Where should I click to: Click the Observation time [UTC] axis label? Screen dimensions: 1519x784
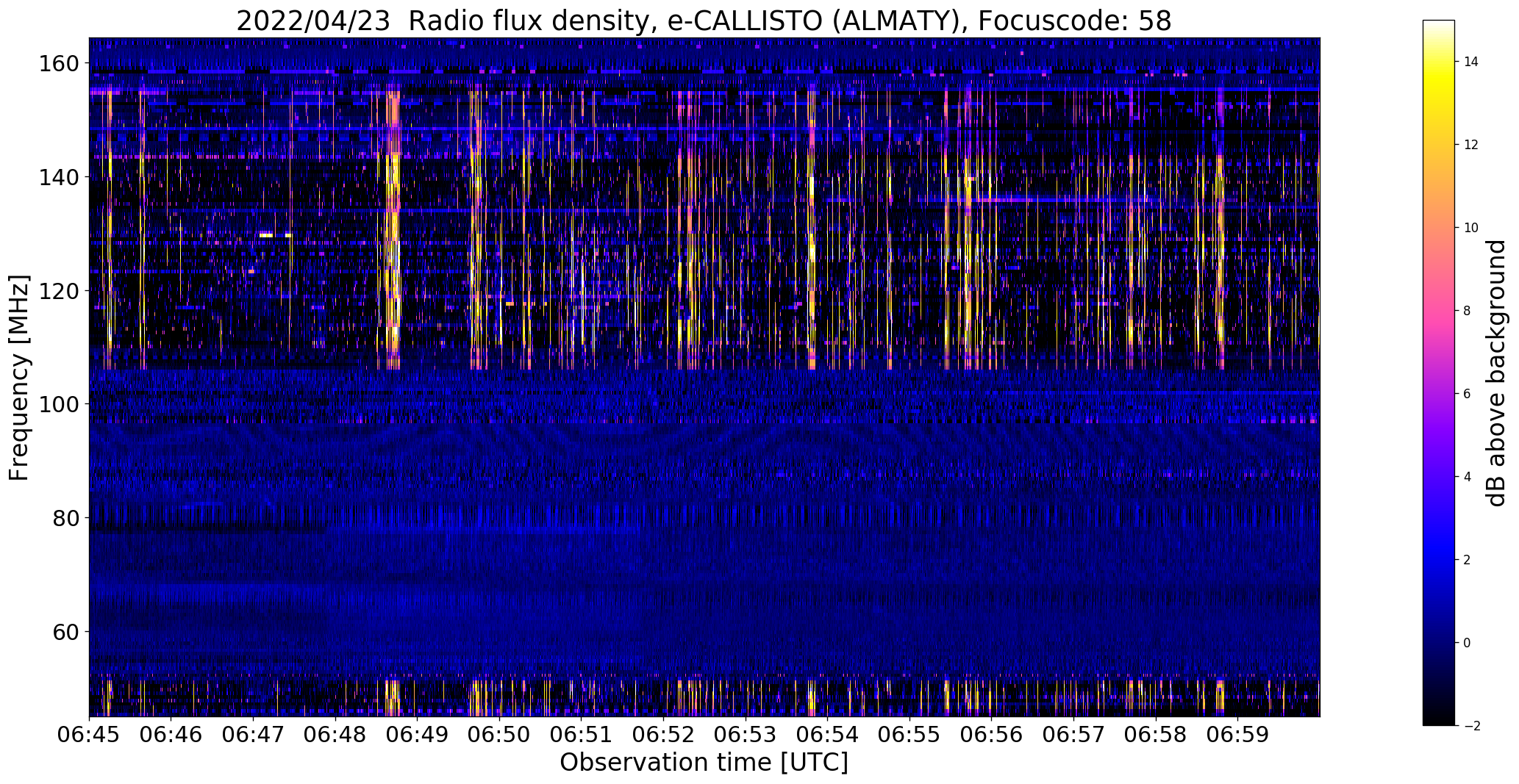click(x=704, y=763)
